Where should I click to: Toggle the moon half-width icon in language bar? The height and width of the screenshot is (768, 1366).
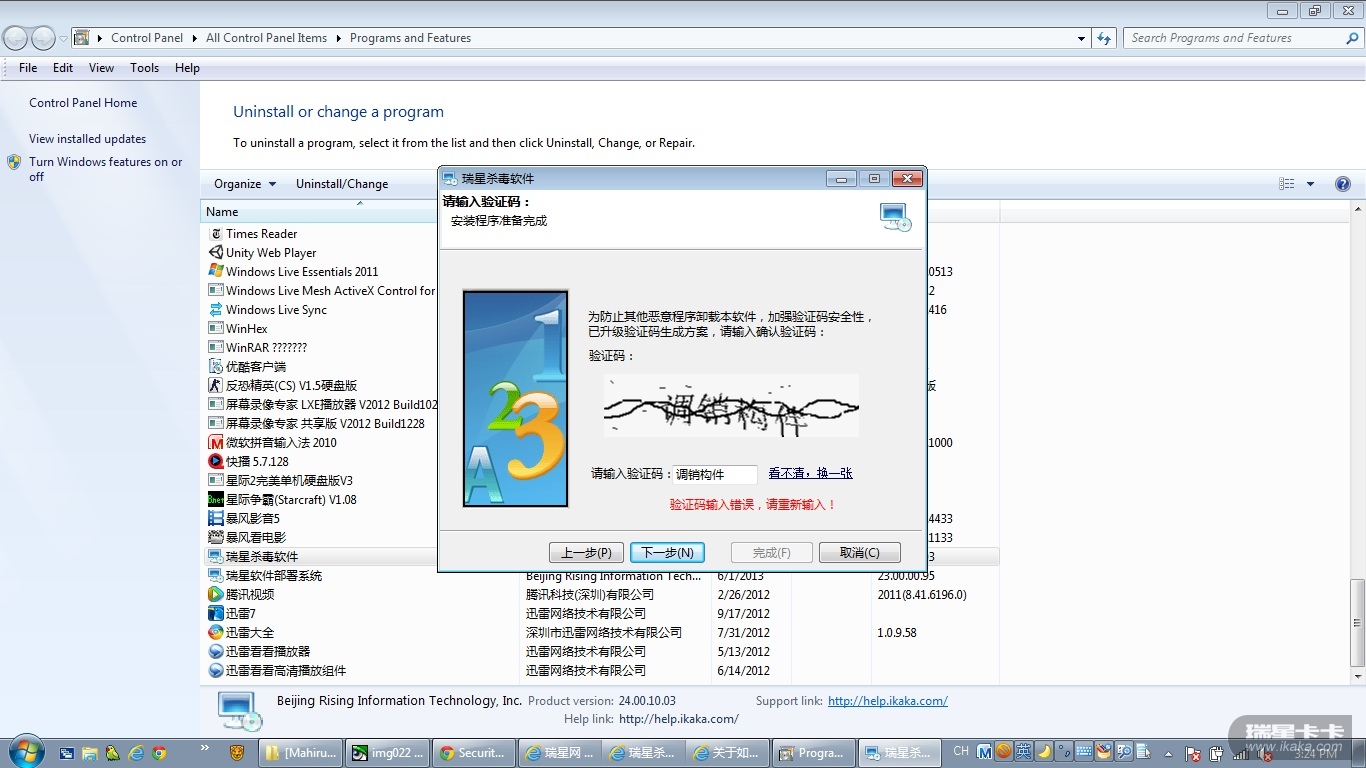1044,751
